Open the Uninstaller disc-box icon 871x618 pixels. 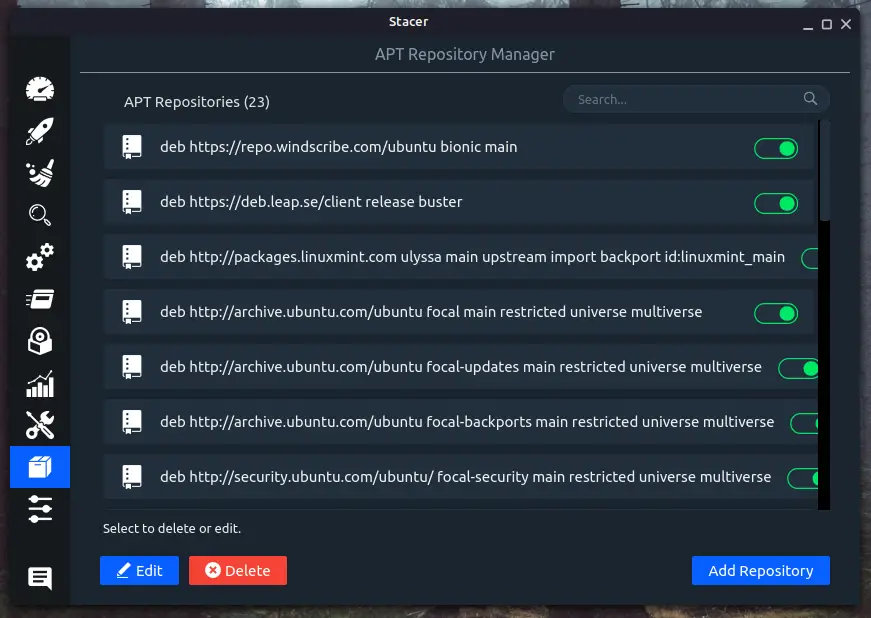(x=40, y=341)
